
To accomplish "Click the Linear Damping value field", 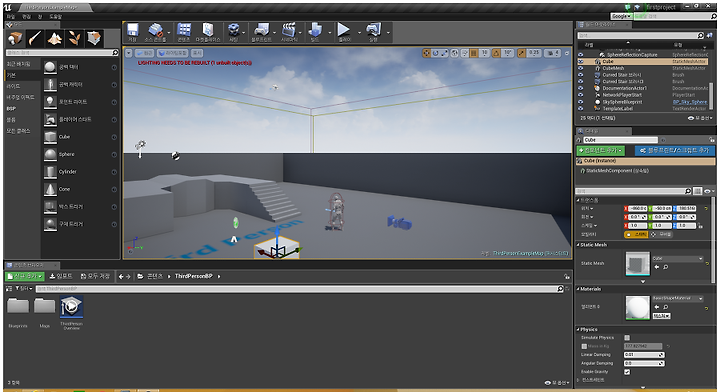I will [x=644, y=355].
